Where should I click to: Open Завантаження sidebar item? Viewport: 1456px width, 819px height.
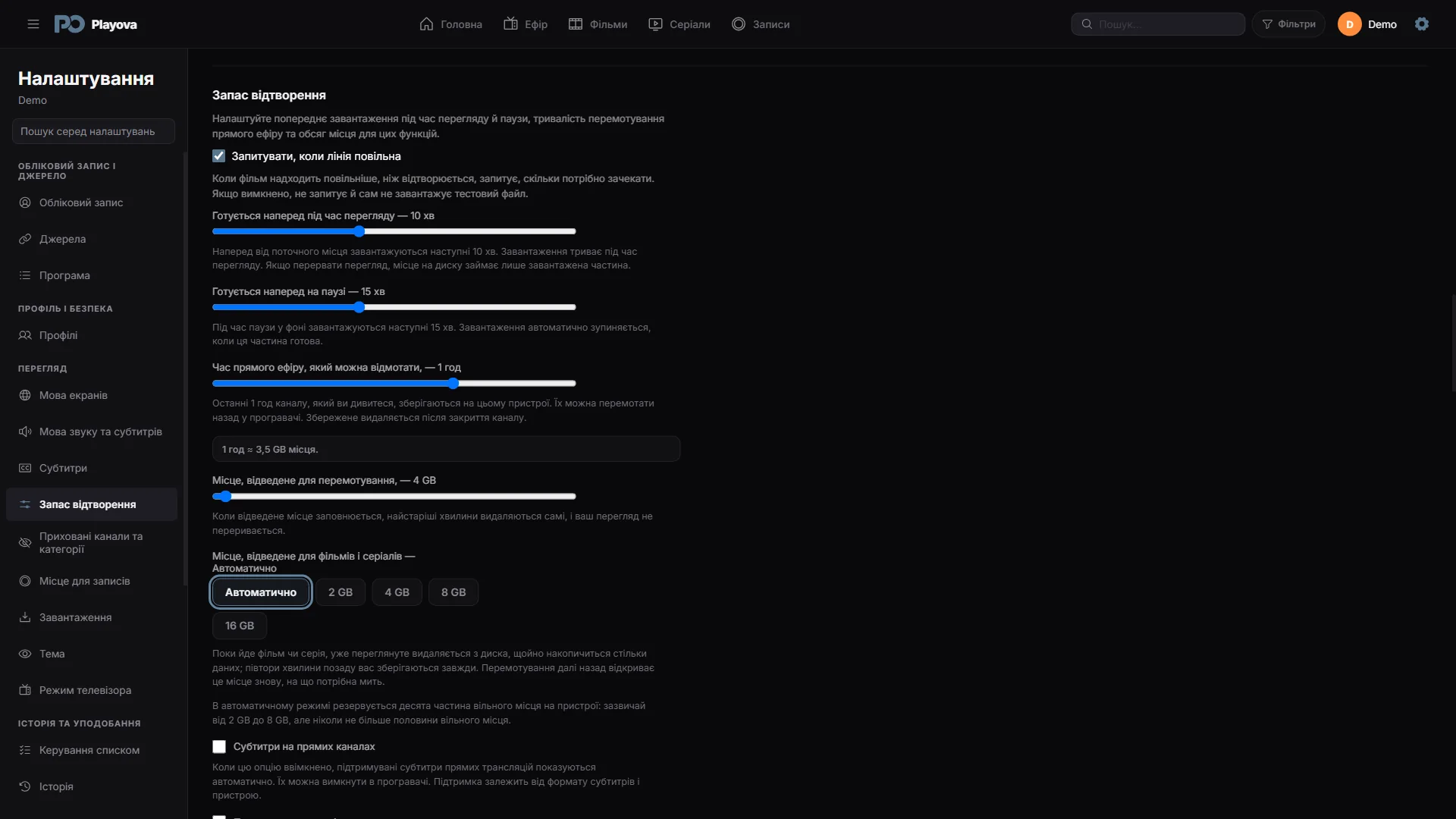click(x=92, y=617)
